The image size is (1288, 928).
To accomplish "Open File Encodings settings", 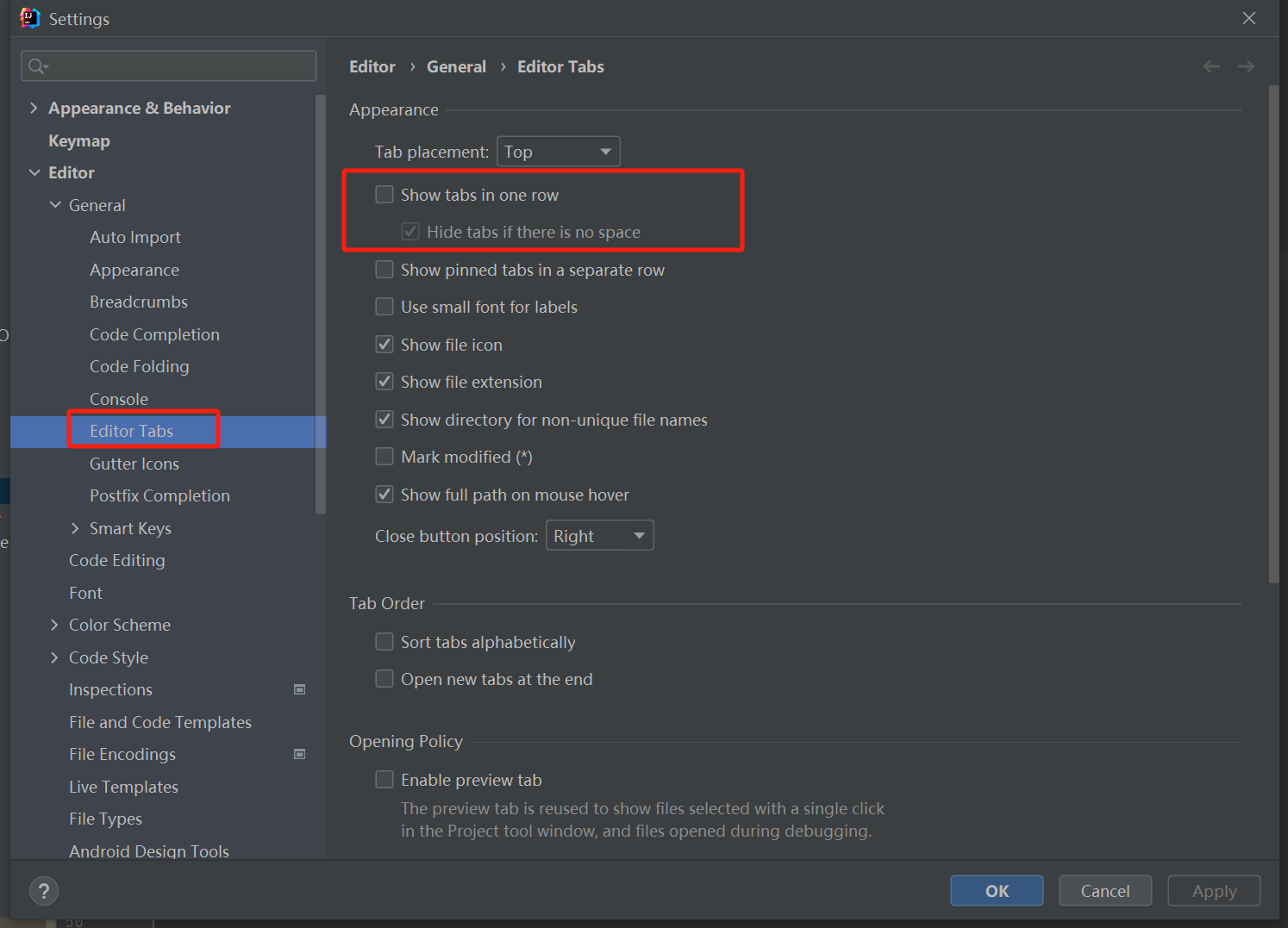I will [x=122, y=754].
